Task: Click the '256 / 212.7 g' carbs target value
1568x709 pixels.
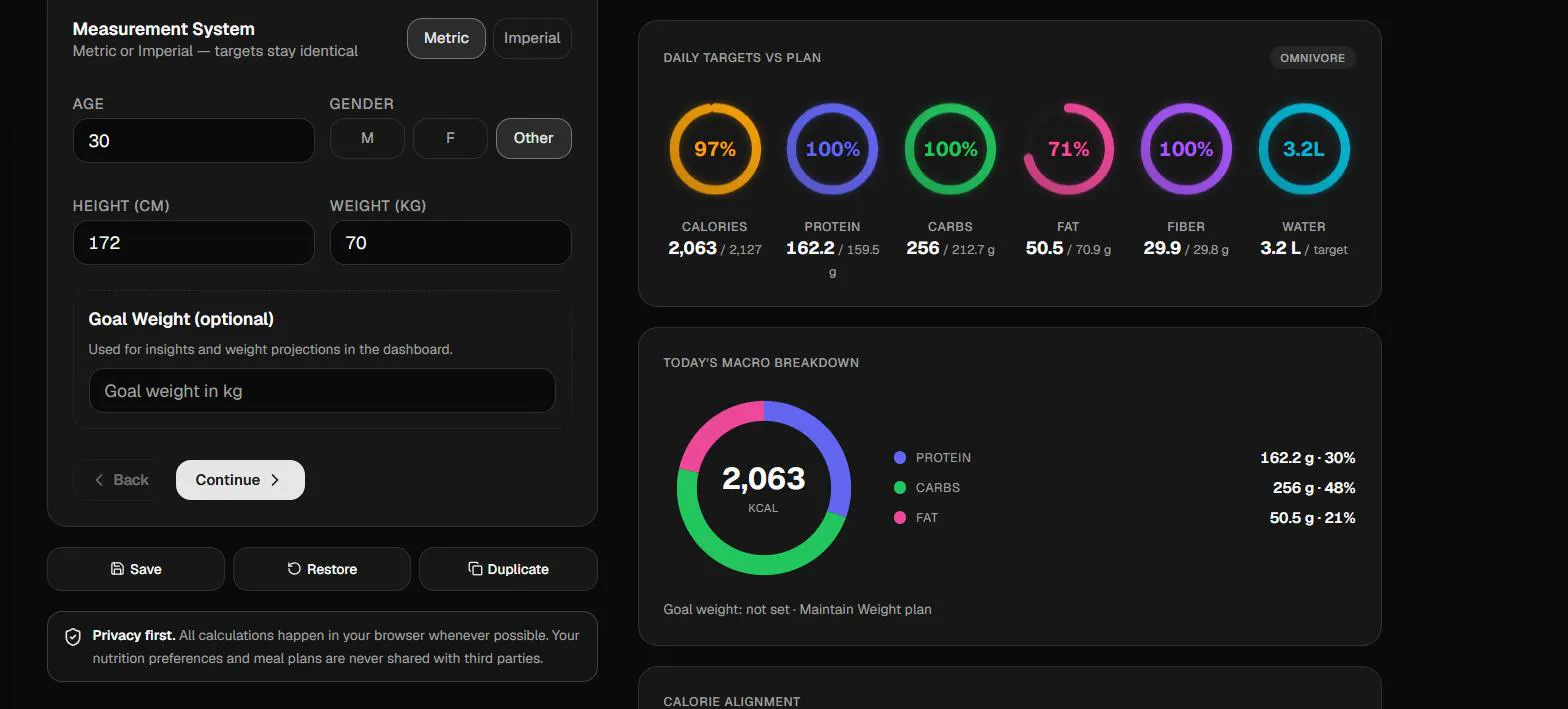Action: [950, 248]
